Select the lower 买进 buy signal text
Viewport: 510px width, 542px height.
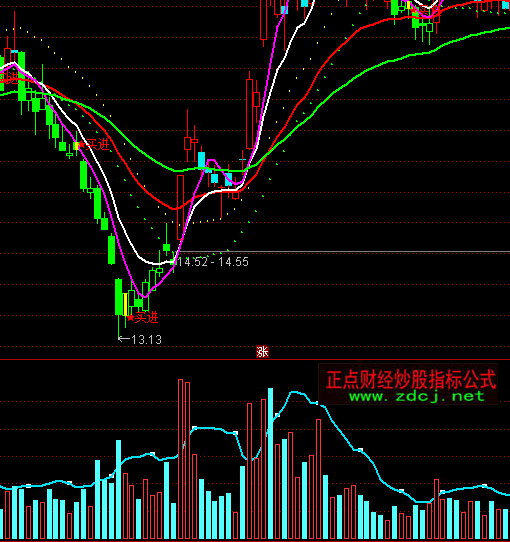tap(147, 317)
